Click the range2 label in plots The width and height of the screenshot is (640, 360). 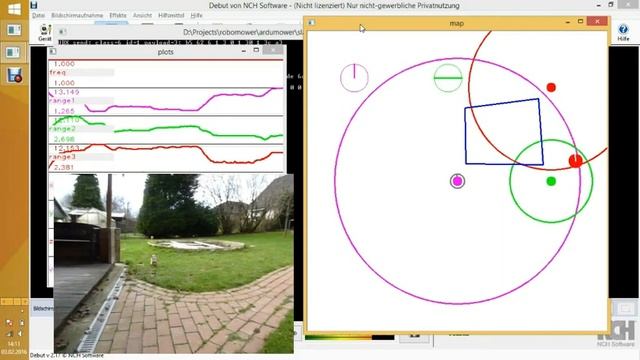click(62, 129)
